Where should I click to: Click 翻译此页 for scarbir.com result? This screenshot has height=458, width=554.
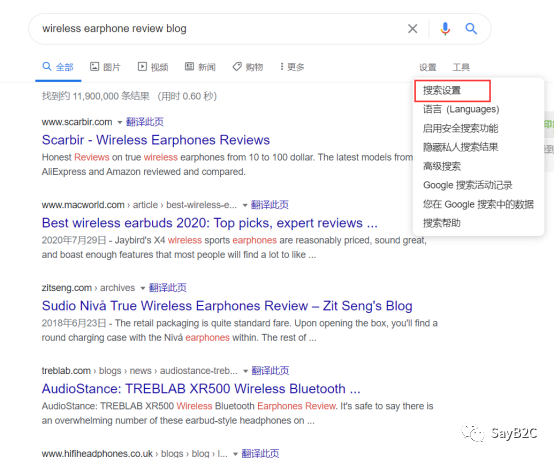coord(145,122)
